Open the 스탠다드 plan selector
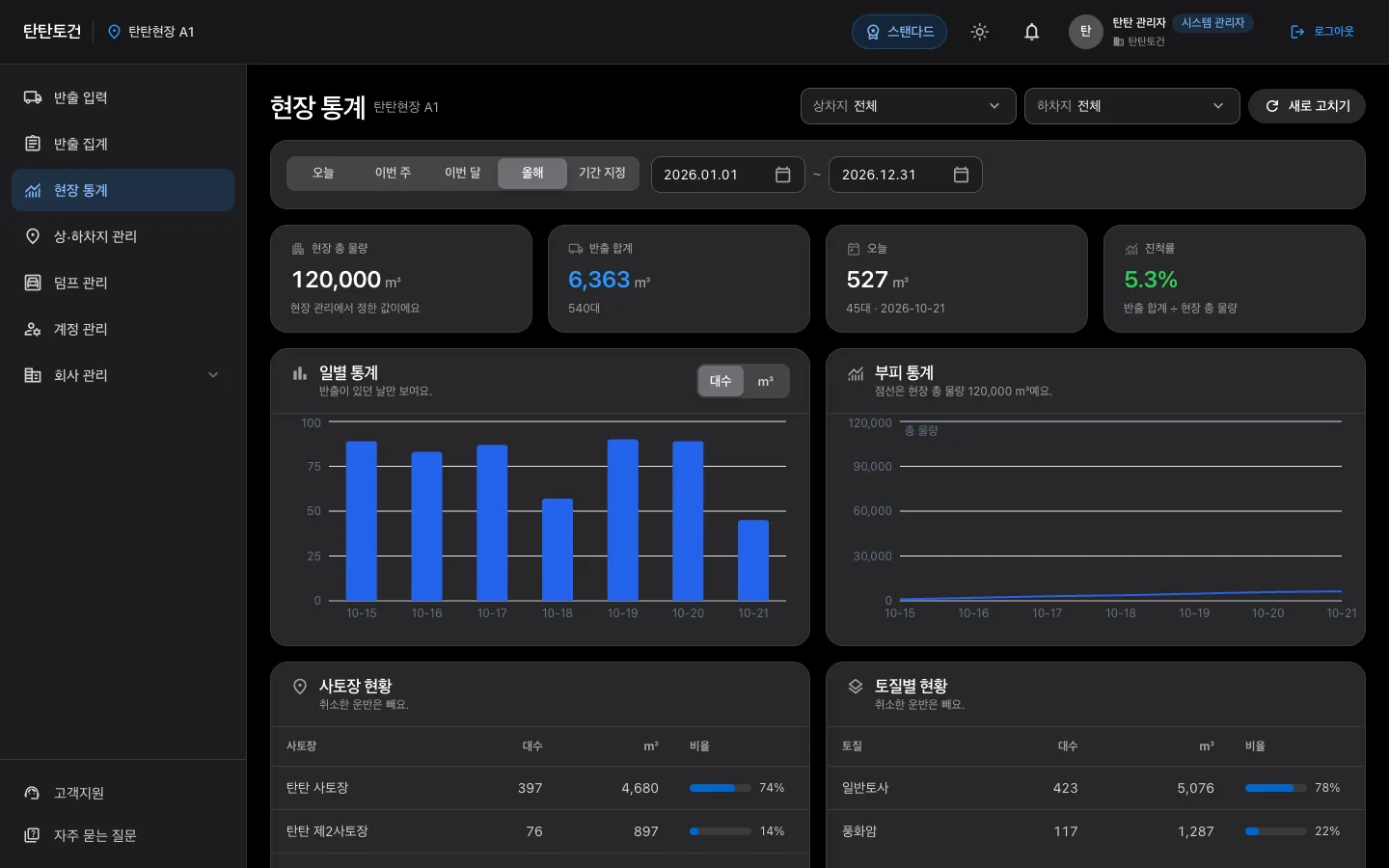Screen dimensions: 1389x868 pos(899,32)
